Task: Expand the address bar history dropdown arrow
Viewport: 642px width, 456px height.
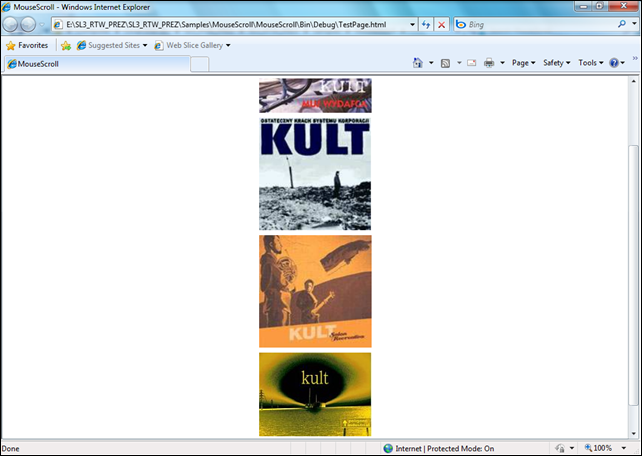Action: coord(412,25)
